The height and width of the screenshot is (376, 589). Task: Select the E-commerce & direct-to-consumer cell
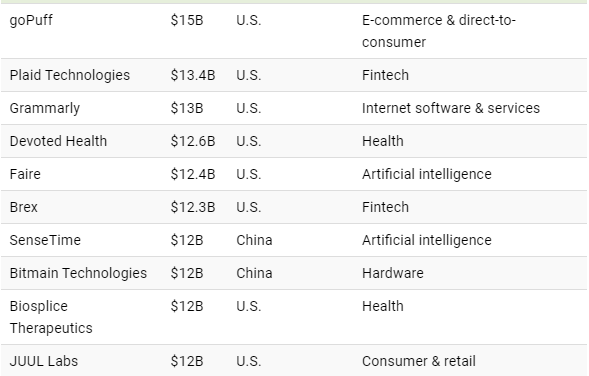pos(439,31)
